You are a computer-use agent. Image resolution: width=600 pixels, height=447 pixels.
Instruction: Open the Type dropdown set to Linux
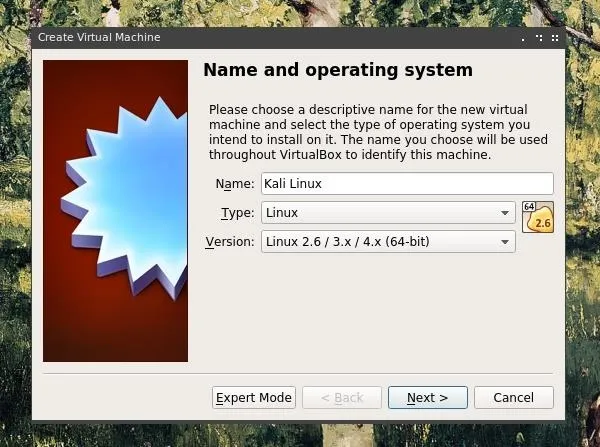click(388, 212)
